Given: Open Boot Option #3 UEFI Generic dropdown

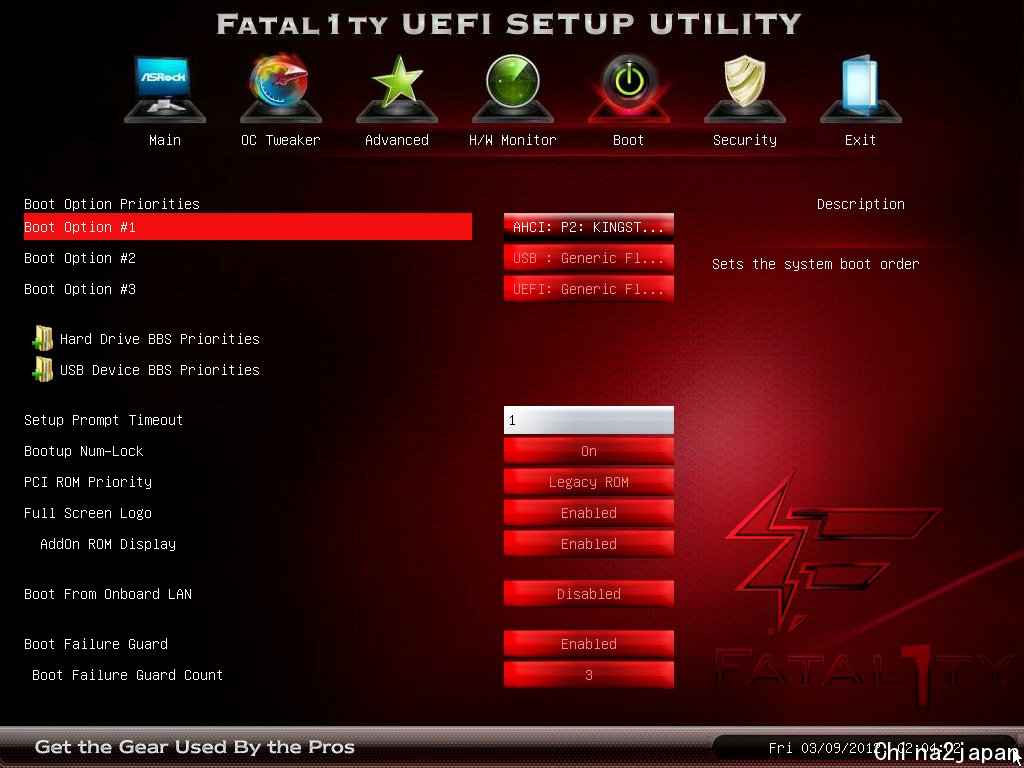Looking at the screenshot, I should click(x=588, y=289).
